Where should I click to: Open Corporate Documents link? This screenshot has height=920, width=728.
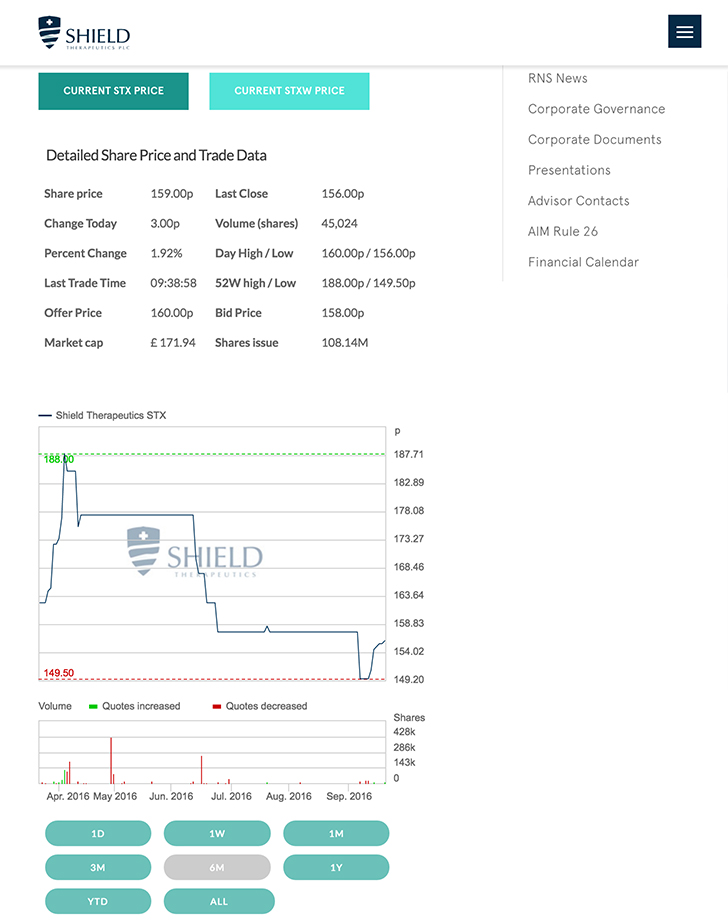point(594,140)
